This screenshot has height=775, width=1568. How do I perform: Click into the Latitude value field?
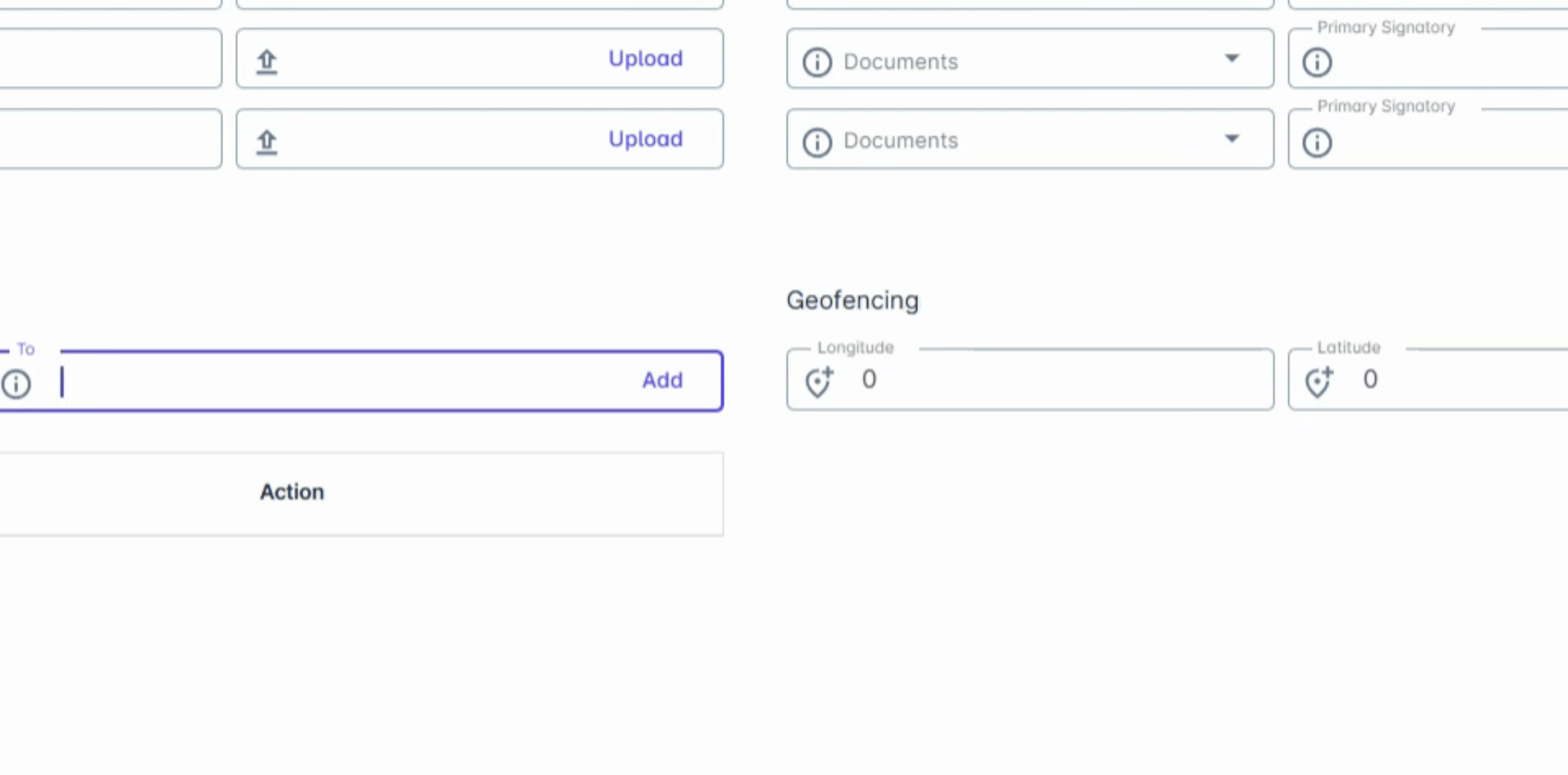pos(1463,380)
